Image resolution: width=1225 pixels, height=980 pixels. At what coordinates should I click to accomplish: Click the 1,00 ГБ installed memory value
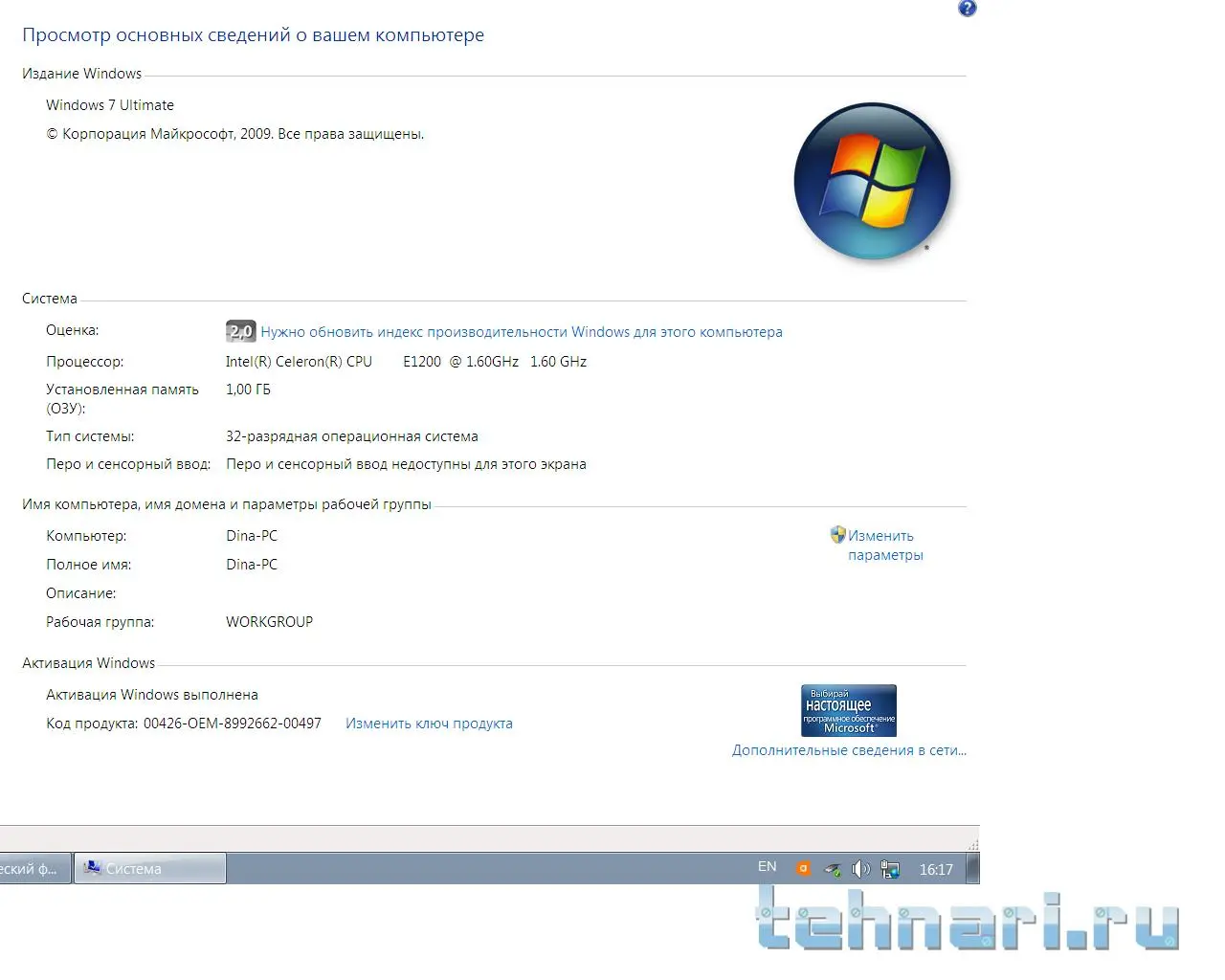click(x=248, y=390)
